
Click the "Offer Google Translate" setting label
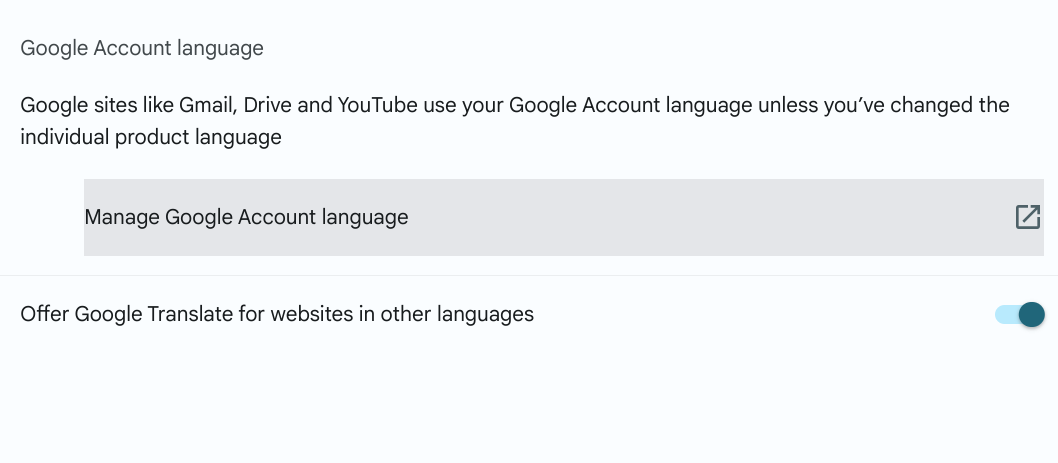pyautogui.click(x=277, y=314)
